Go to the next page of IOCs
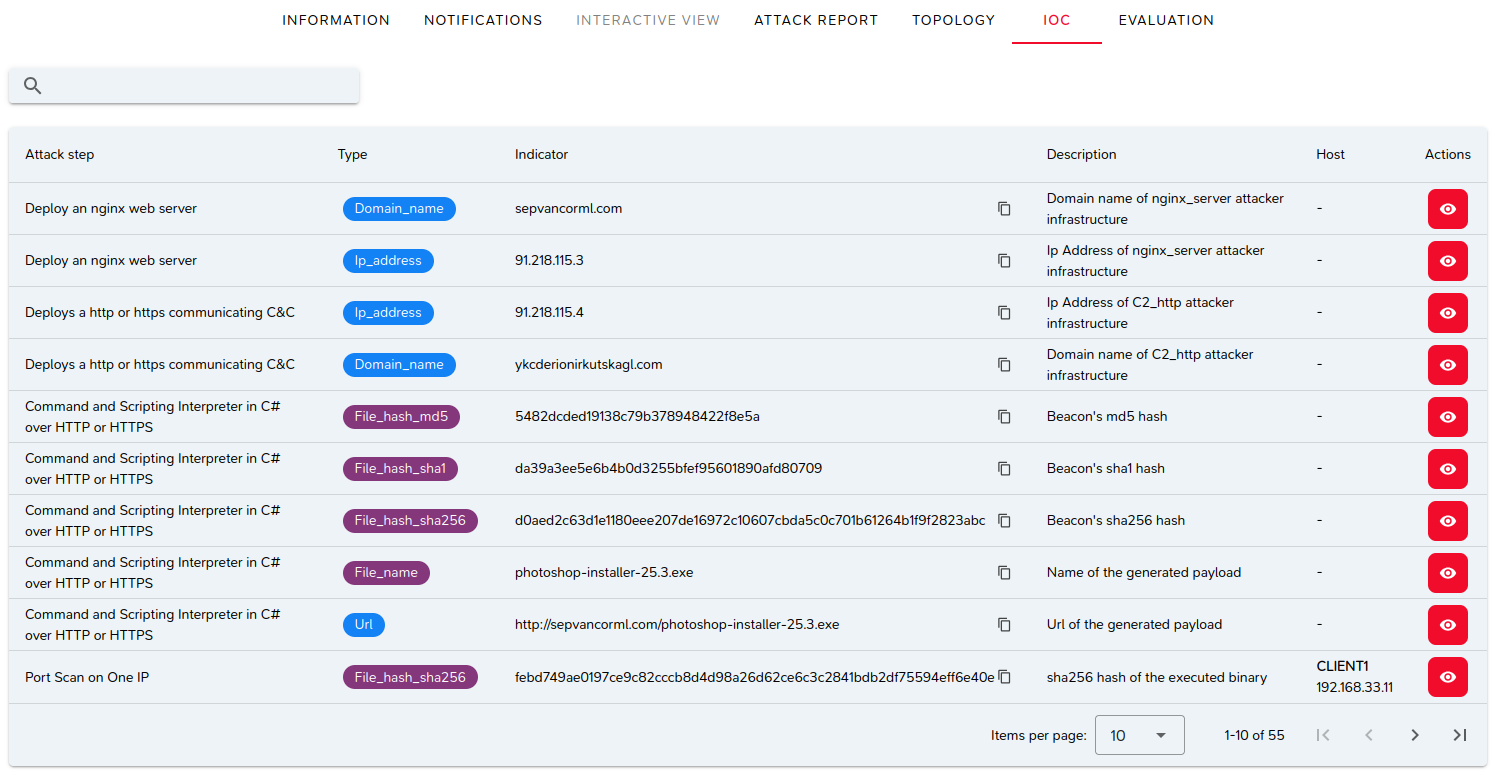This screenshot has height=777, width=1497. pos(1414,735)
